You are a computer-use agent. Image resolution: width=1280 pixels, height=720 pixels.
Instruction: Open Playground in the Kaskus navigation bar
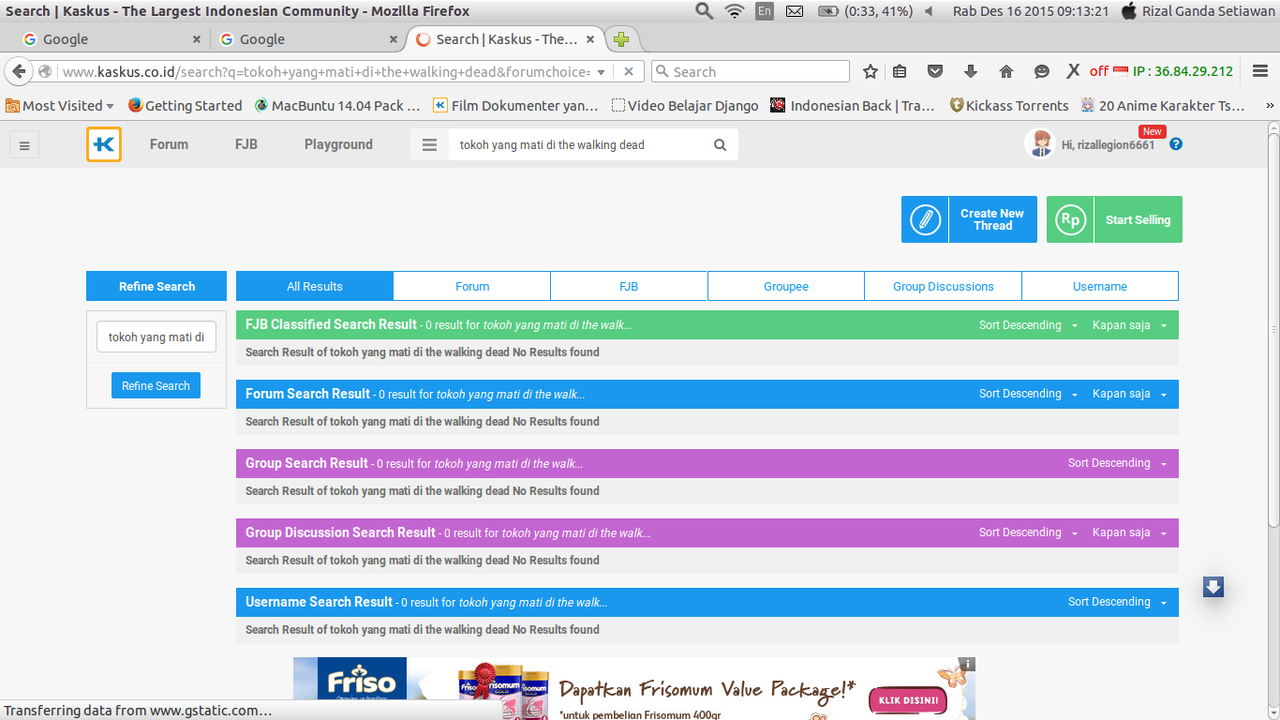click(x=338, y=144)
